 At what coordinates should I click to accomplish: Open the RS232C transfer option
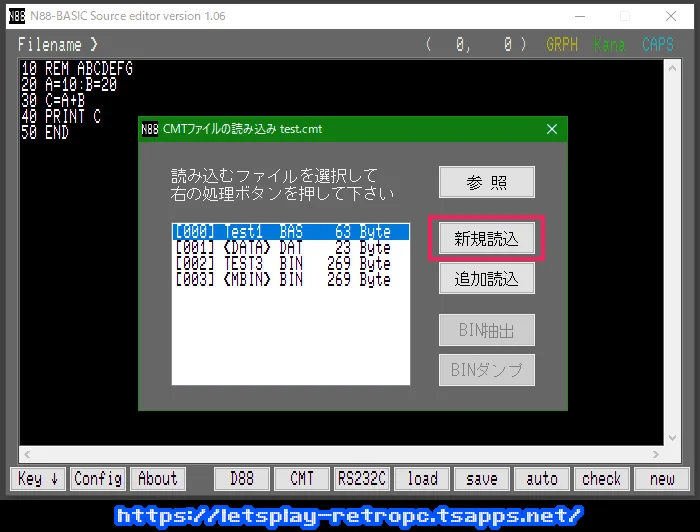coord(362,479)
